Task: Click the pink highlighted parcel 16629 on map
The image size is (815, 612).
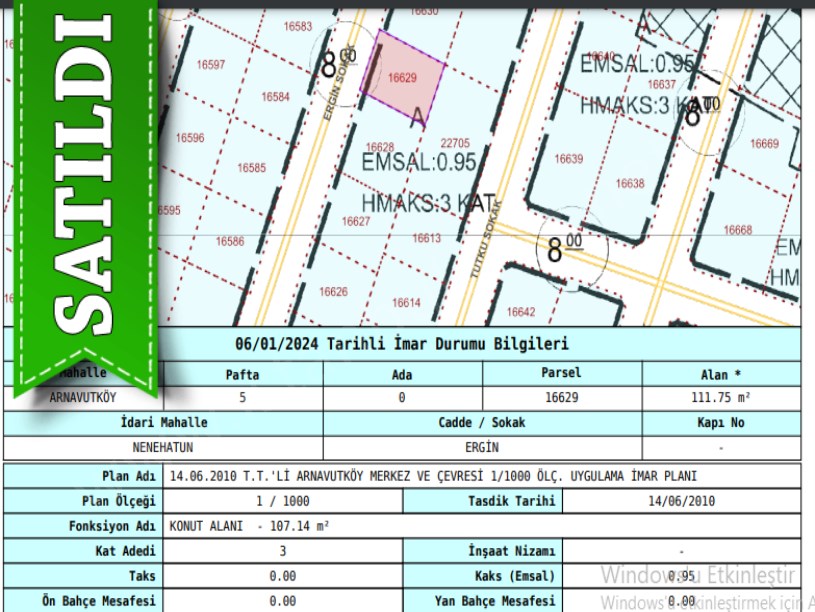Action: tap(402, 76)
